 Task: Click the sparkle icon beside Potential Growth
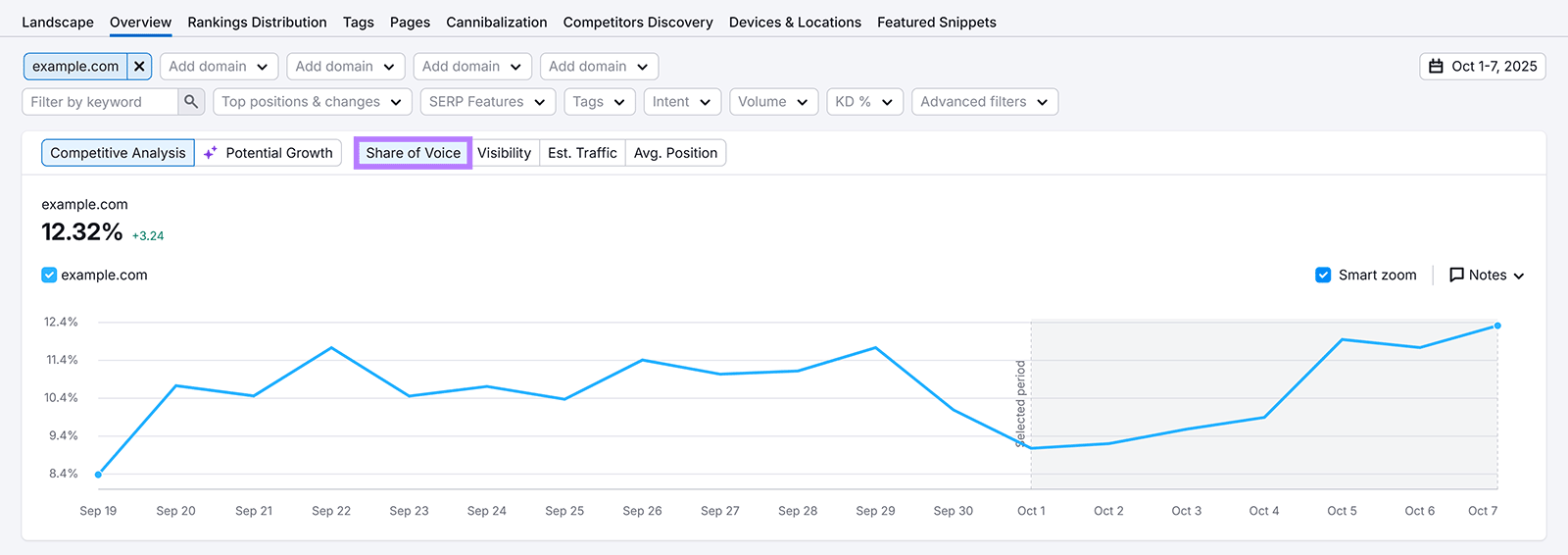211,153
